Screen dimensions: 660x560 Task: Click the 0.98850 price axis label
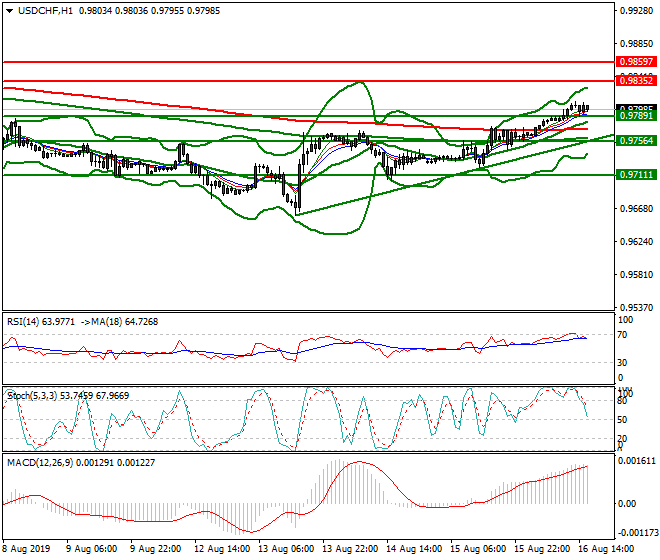click(x=636, y=44)
